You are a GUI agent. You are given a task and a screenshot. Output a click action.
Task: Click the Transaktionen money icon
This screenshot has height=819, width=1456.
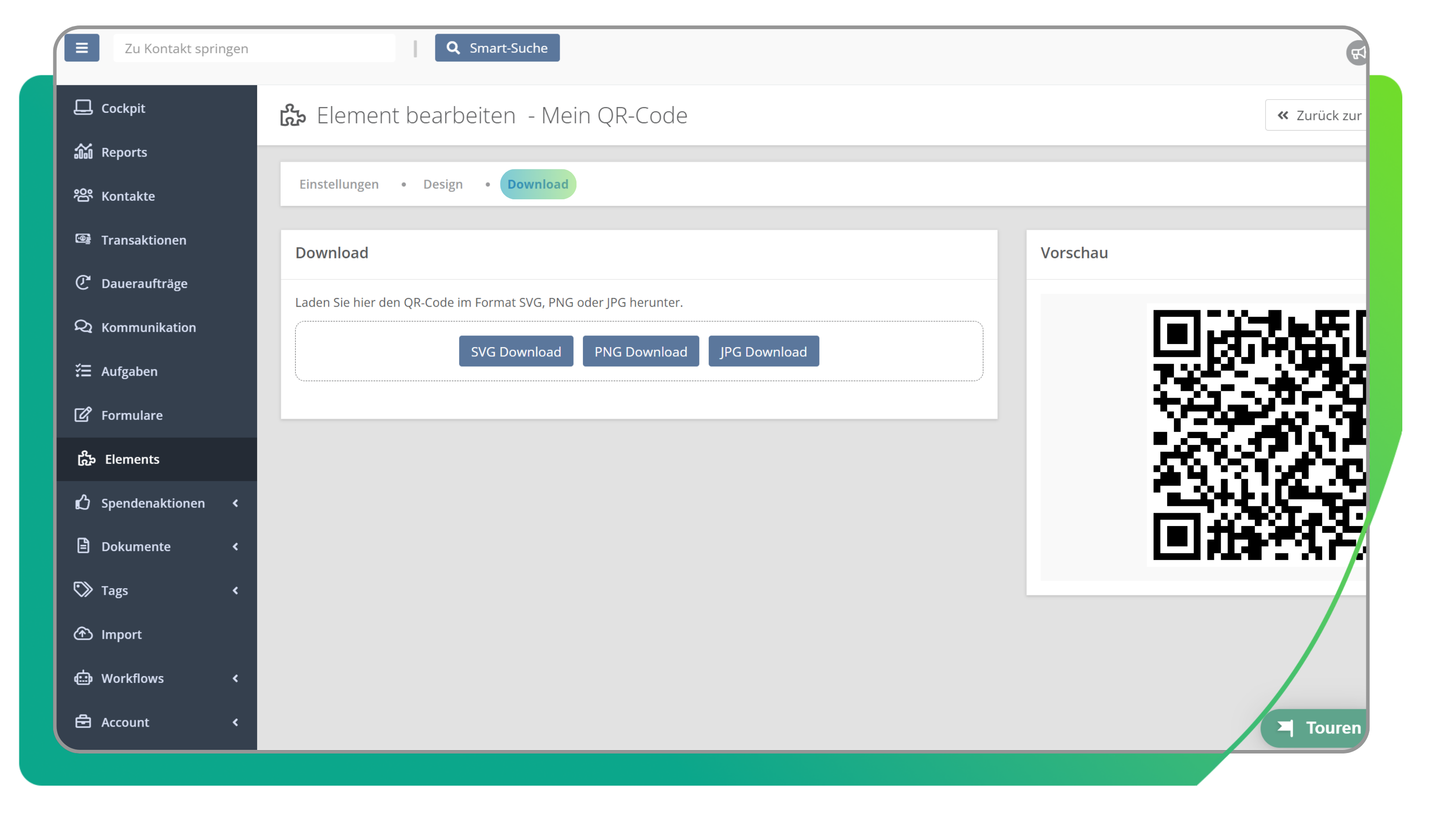(83, 239)
